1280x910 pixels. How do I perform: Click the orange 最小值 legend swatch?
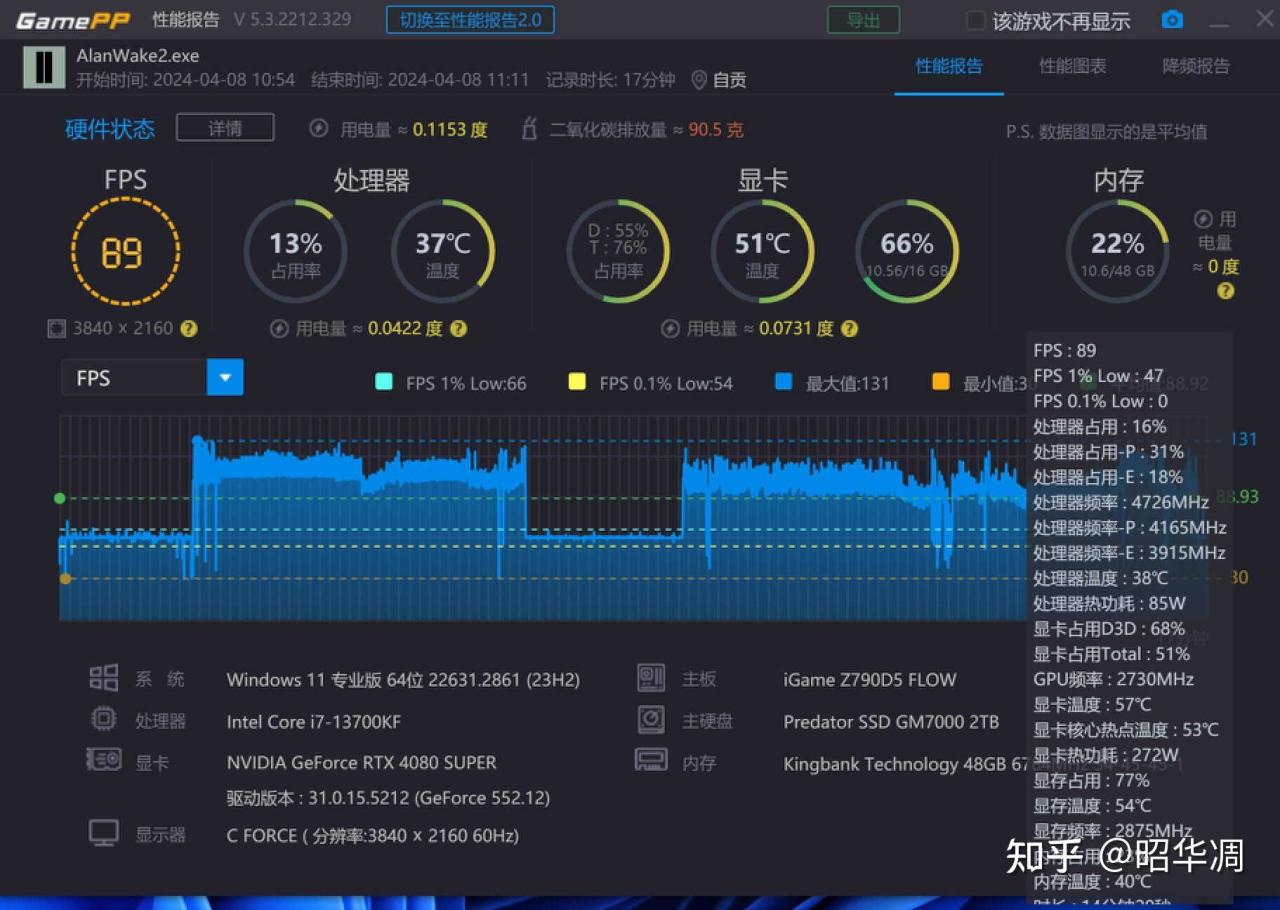tap(940, 381)
